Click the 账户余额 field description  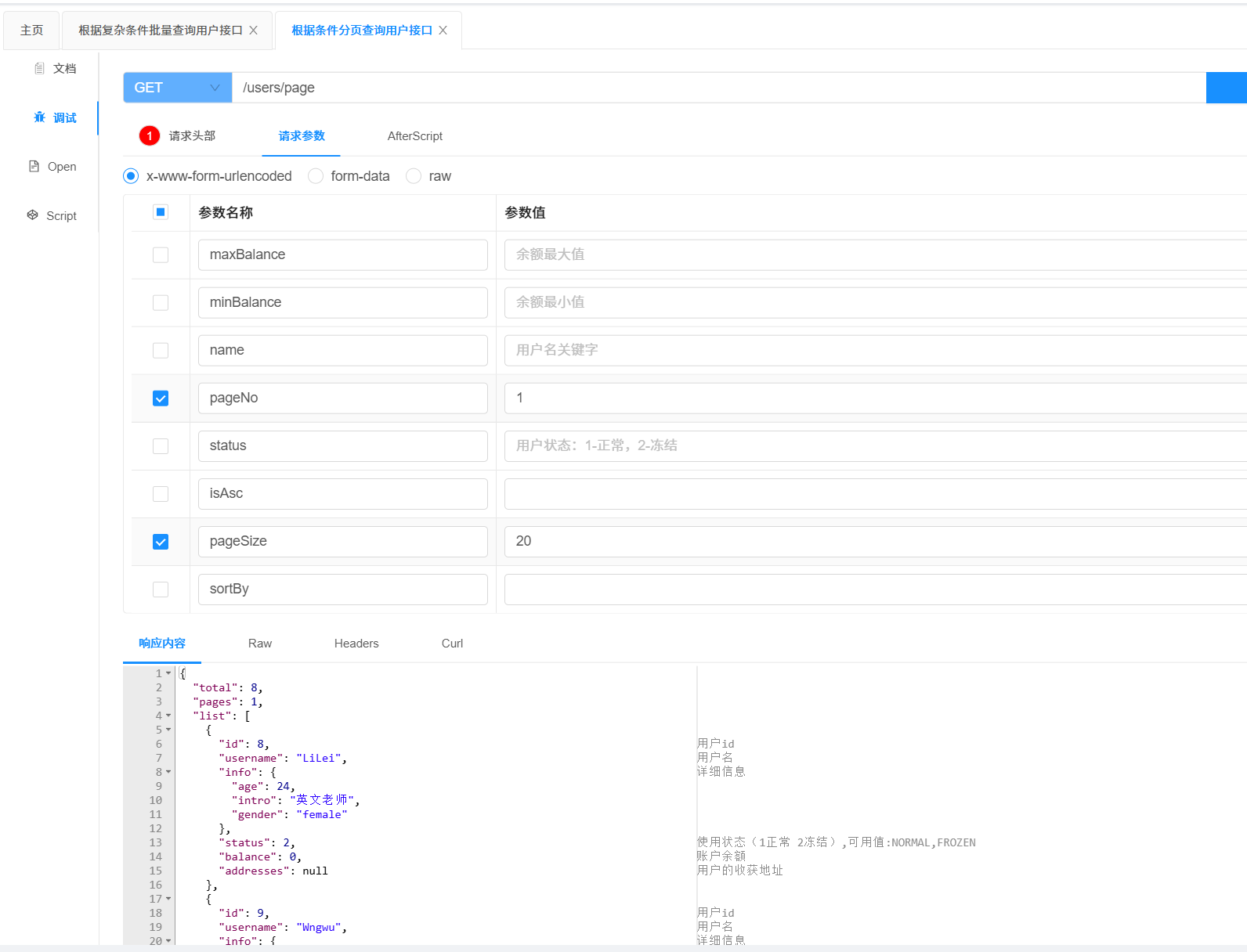tap(721, 856)
